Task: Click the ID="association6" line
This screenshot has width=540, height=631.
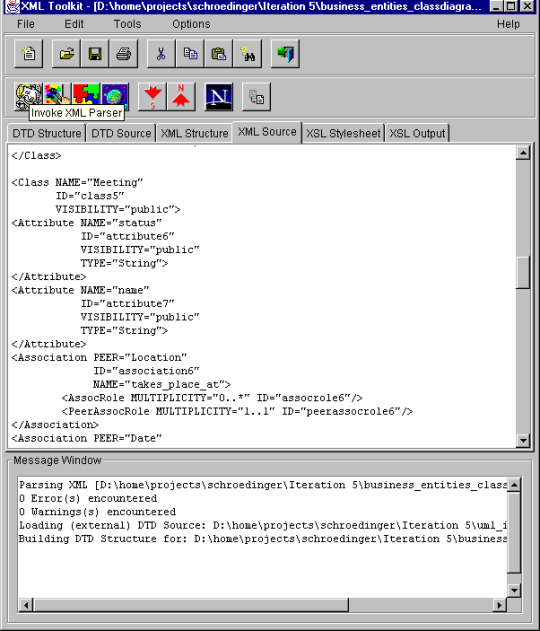Action: click(146, 371)
